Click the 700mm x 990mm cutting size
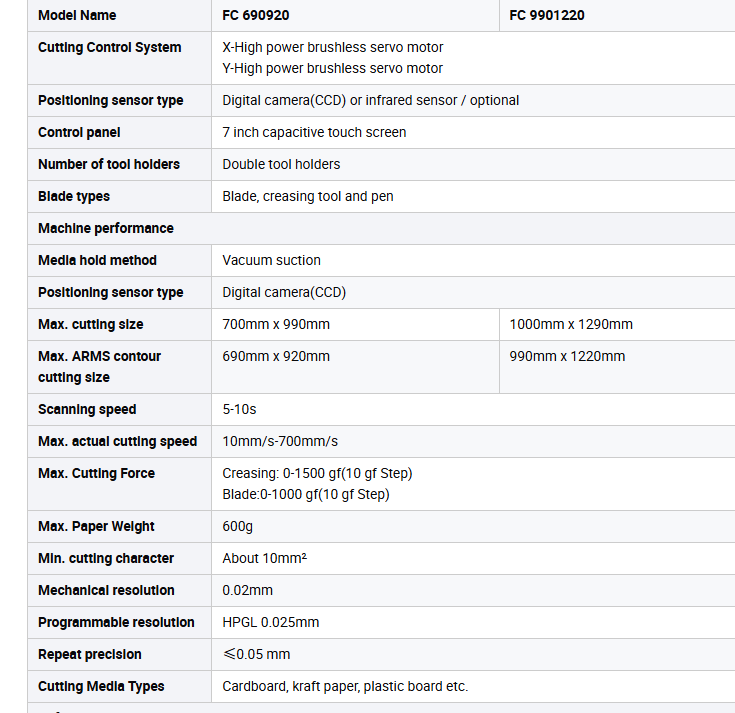The width and height of the screenshot is (735, 713). (276, 324)
